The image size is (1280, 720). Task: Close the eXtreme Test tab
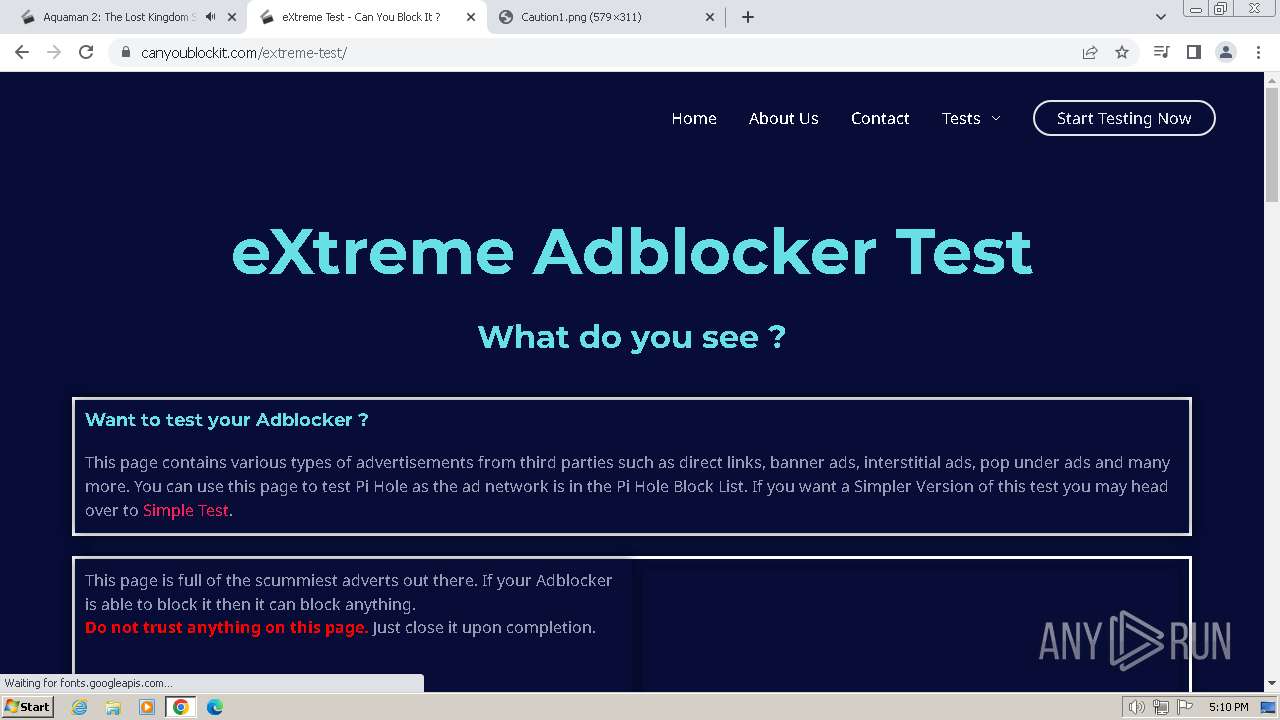pyautogui.click(x=471, y=17)
